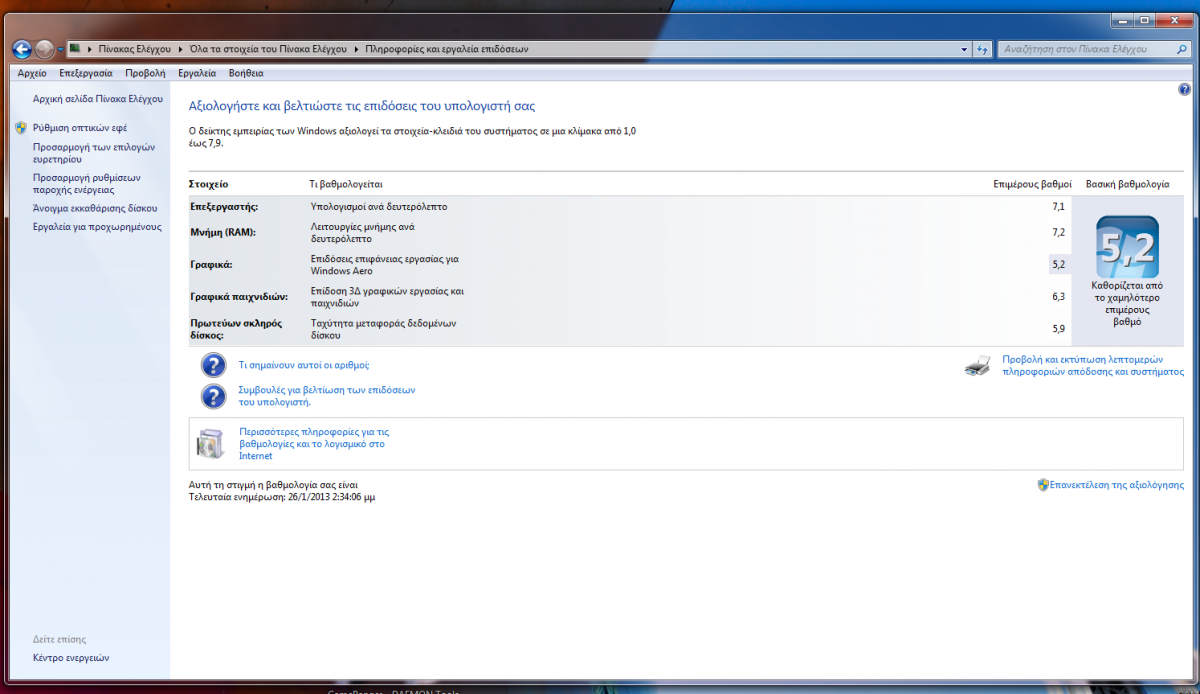This screenshot has height=694, width=1200.
Task: Refresh the Control Panel page
Action: pos(982,49)
